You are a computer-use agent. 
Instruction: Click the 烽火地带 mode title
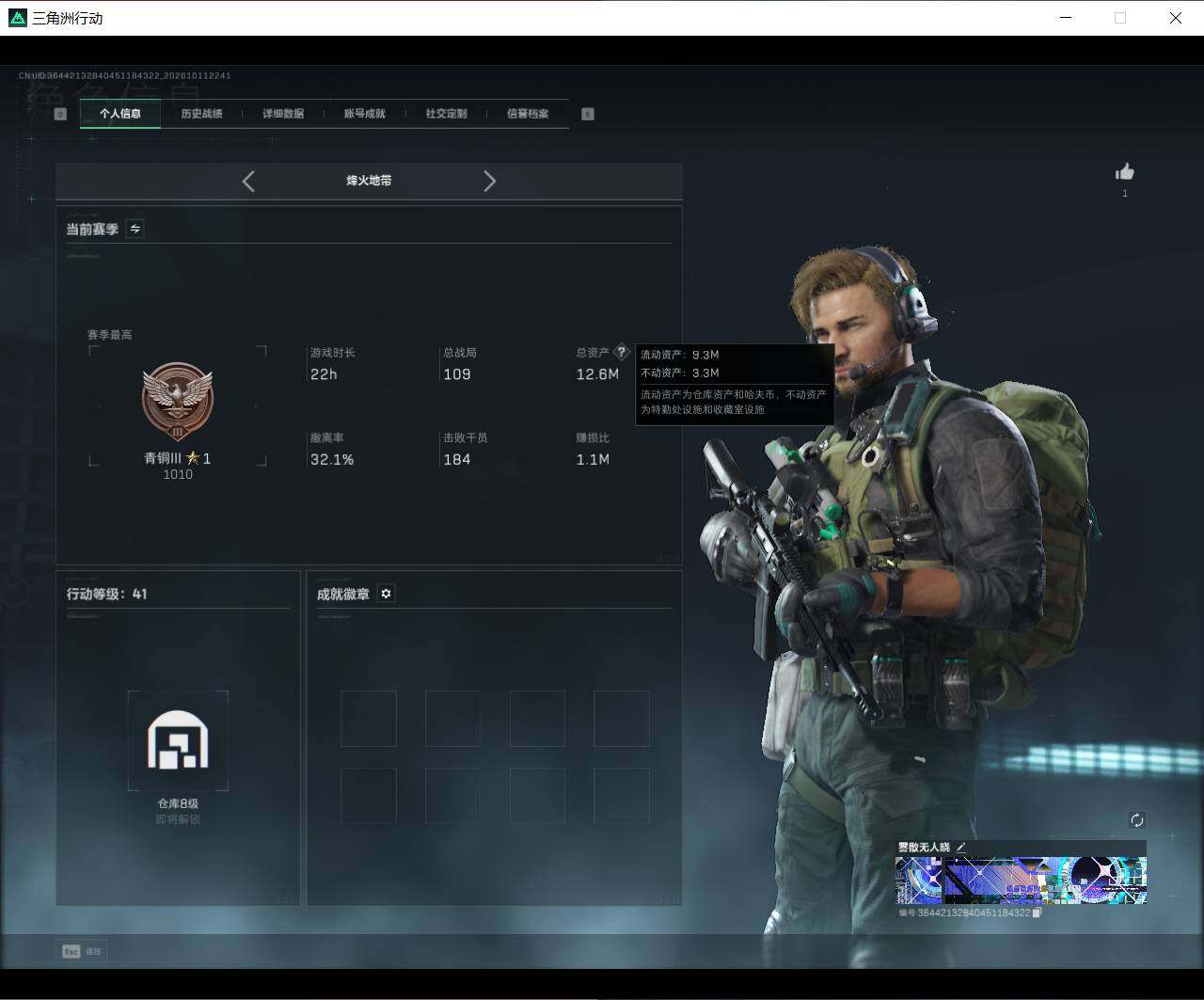click(x=369, y=181)
